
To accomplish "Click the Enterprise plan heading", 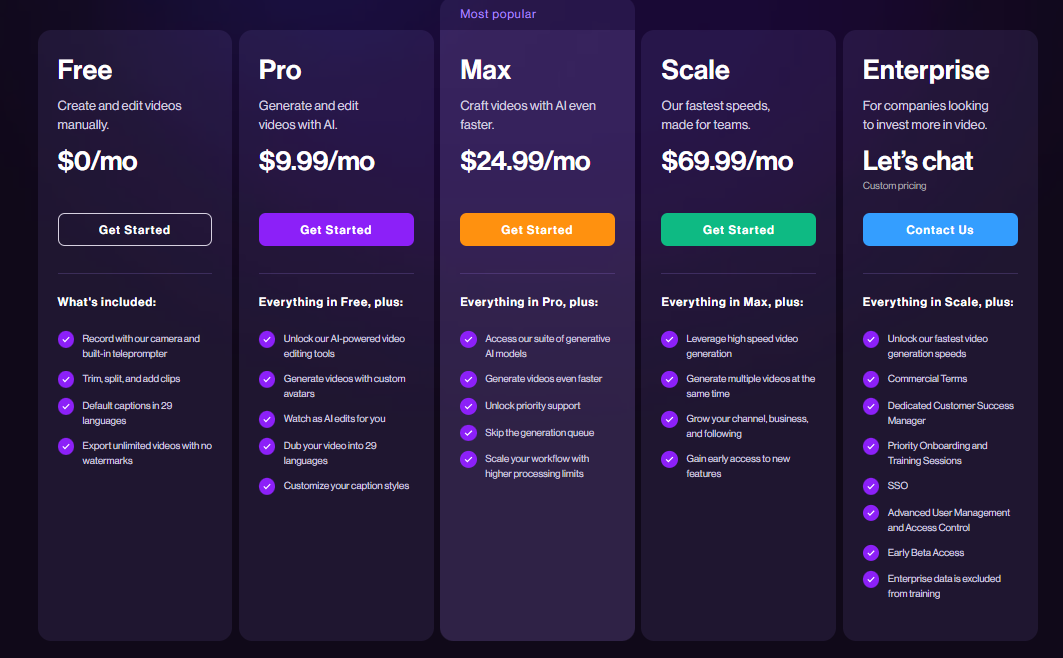I will [x=926, y=70].
